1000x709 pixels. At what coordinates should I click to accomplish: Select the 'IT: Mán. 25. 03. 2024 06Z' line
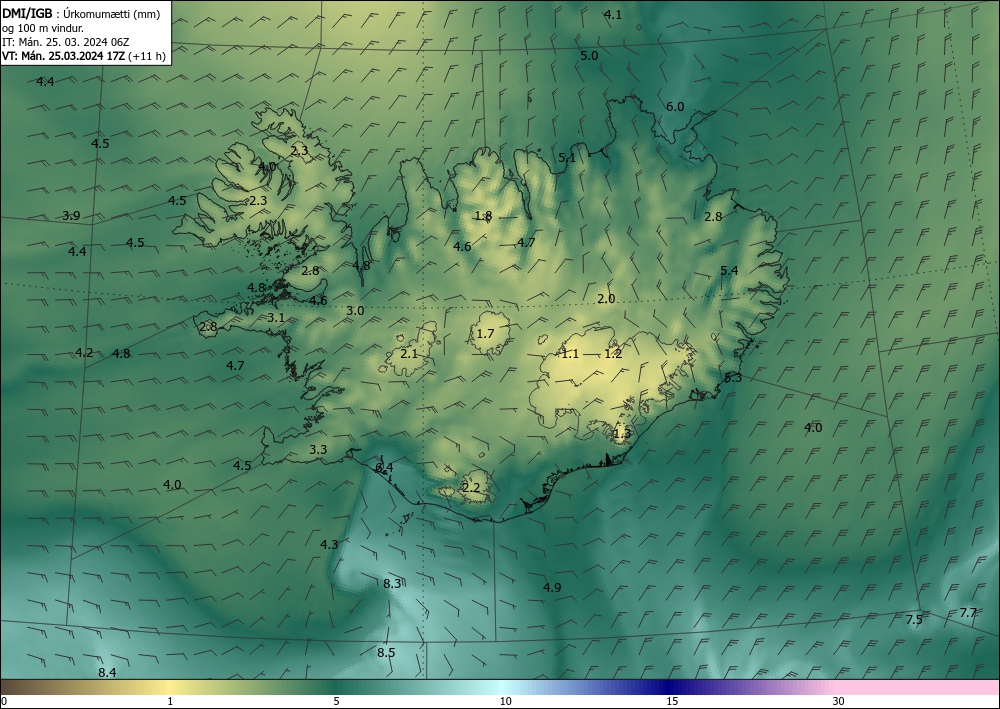coord(66,42)
